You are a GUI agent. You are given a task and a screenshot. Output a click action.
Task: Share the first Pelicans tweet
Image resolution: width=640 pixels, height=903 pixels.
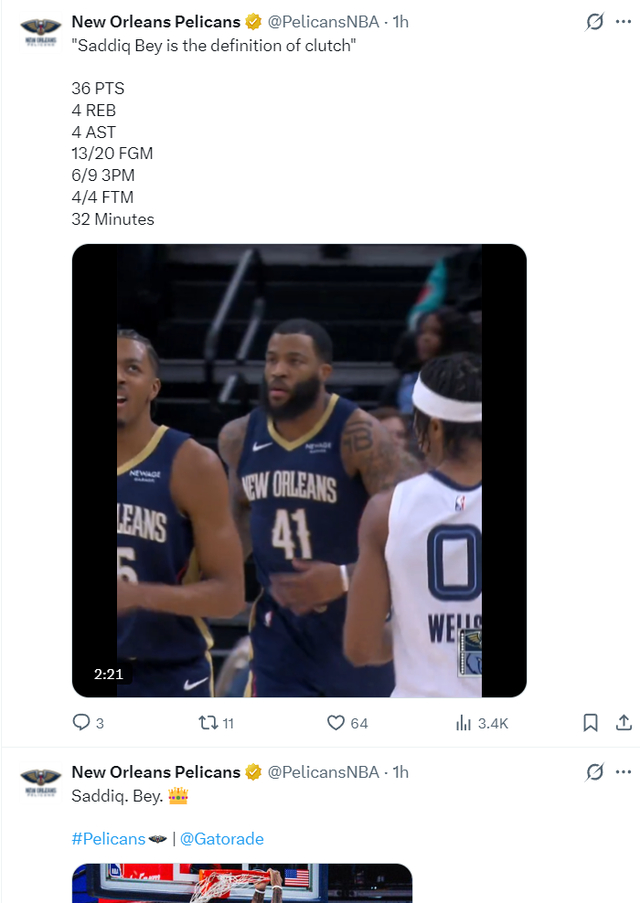(623, 722)
